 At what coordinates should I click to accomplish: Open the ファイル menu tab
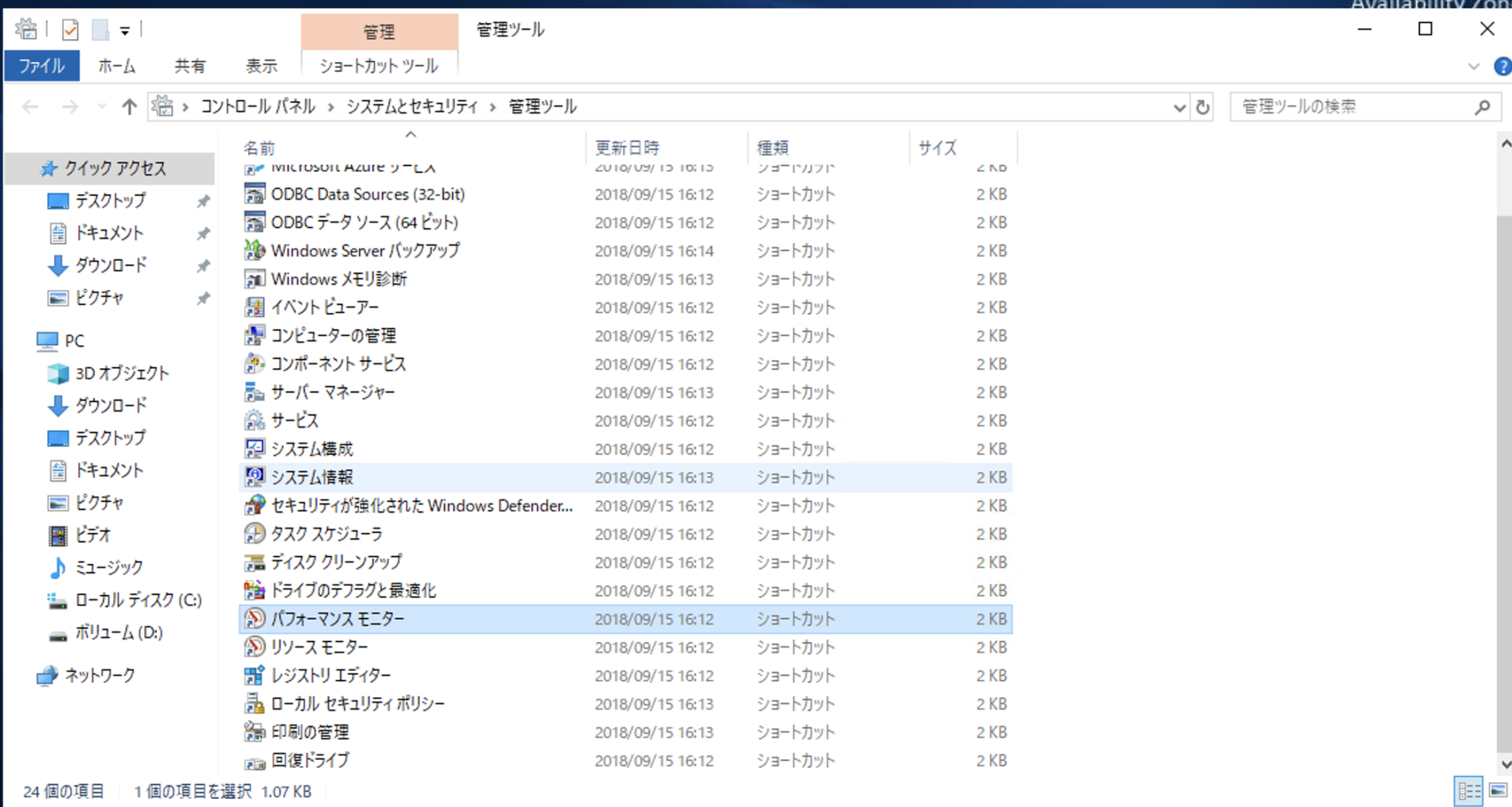point(41,66)
